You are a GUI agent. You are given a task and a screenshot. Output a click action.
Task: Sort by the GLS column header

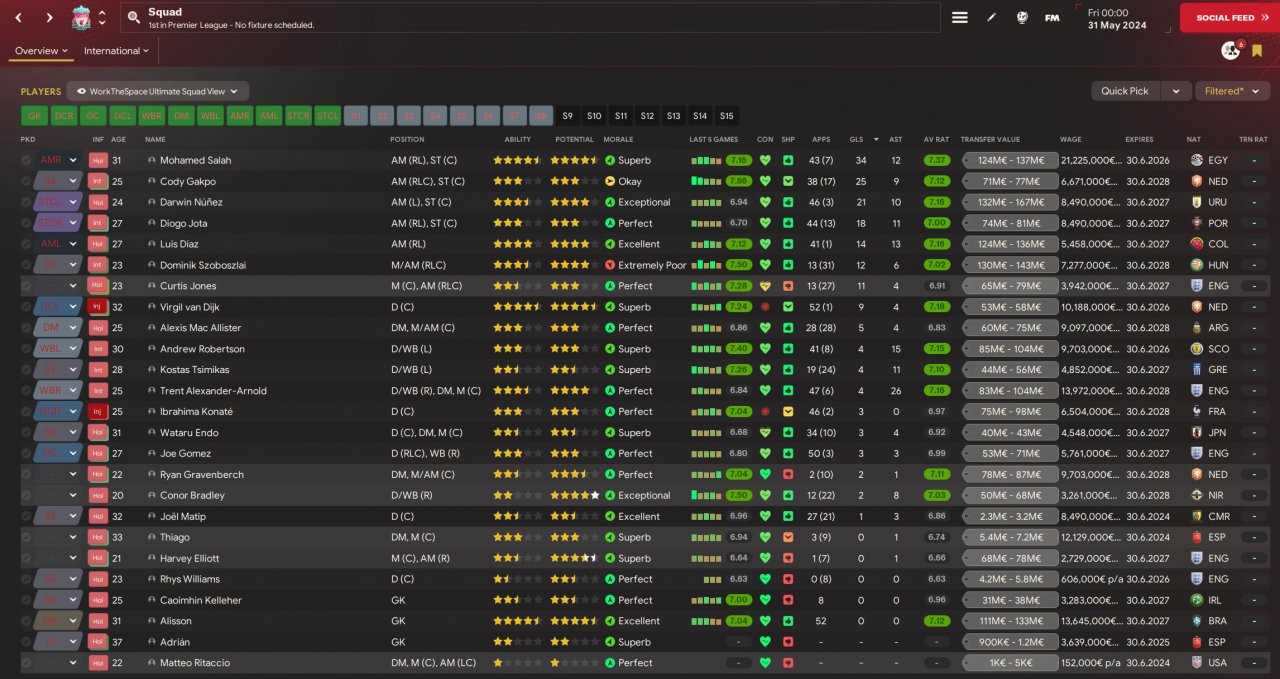pos(856,139)
